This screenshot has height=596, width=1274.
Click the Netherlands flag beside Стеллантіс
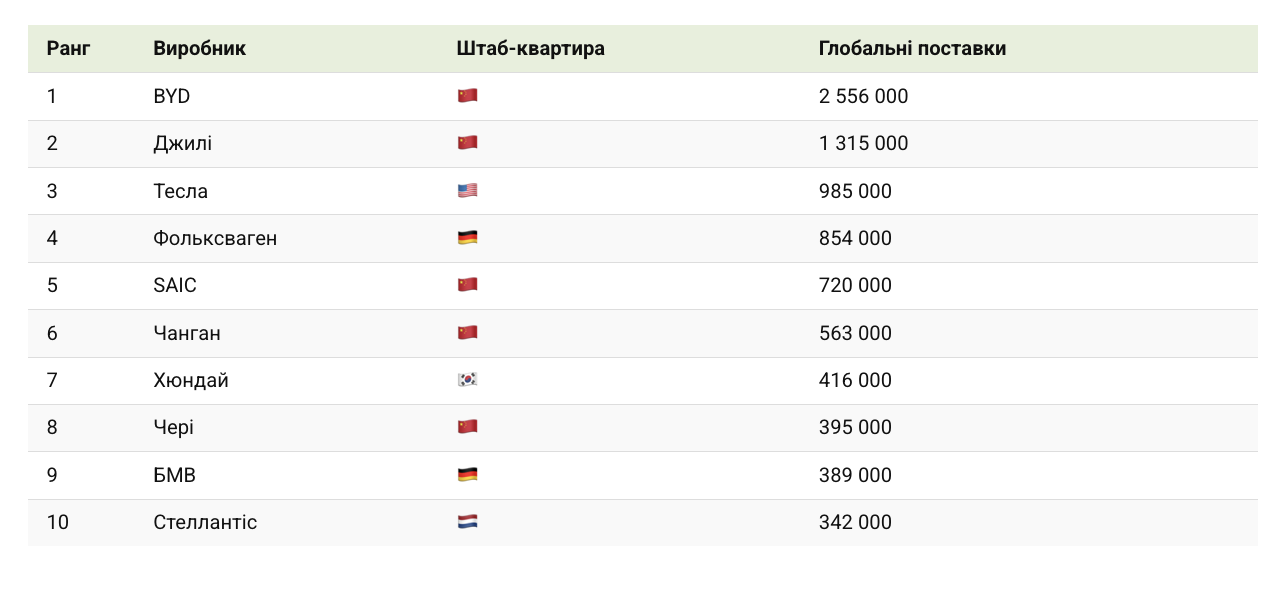click(467, 522)
